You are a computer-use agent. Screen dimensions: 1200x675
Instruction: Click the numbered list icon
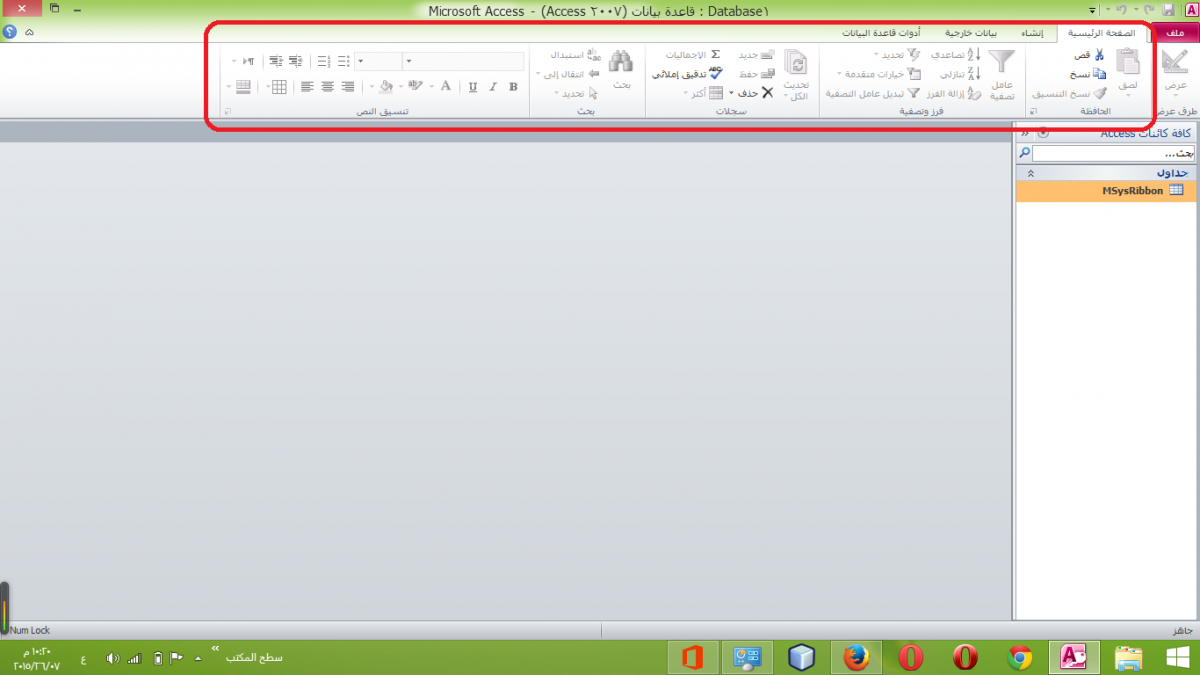click(323, 61)
